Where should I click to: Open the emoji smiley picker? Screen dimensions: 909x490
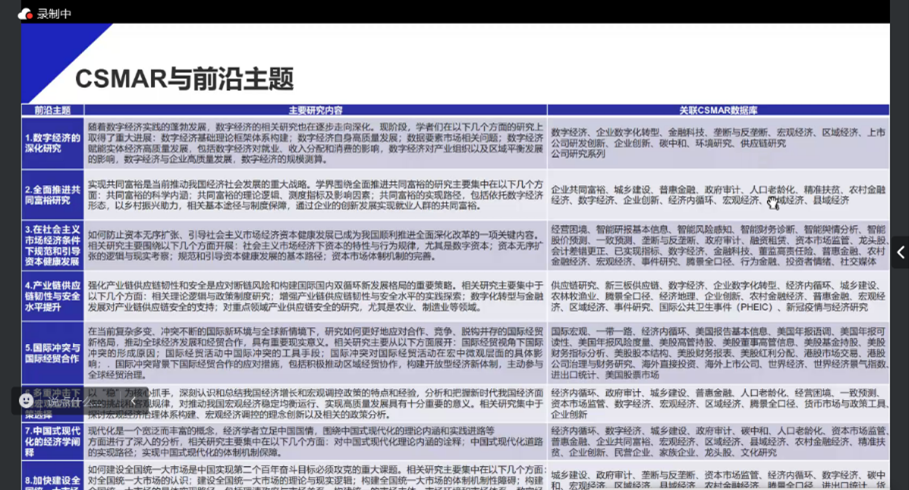click(x=26, y=401)
